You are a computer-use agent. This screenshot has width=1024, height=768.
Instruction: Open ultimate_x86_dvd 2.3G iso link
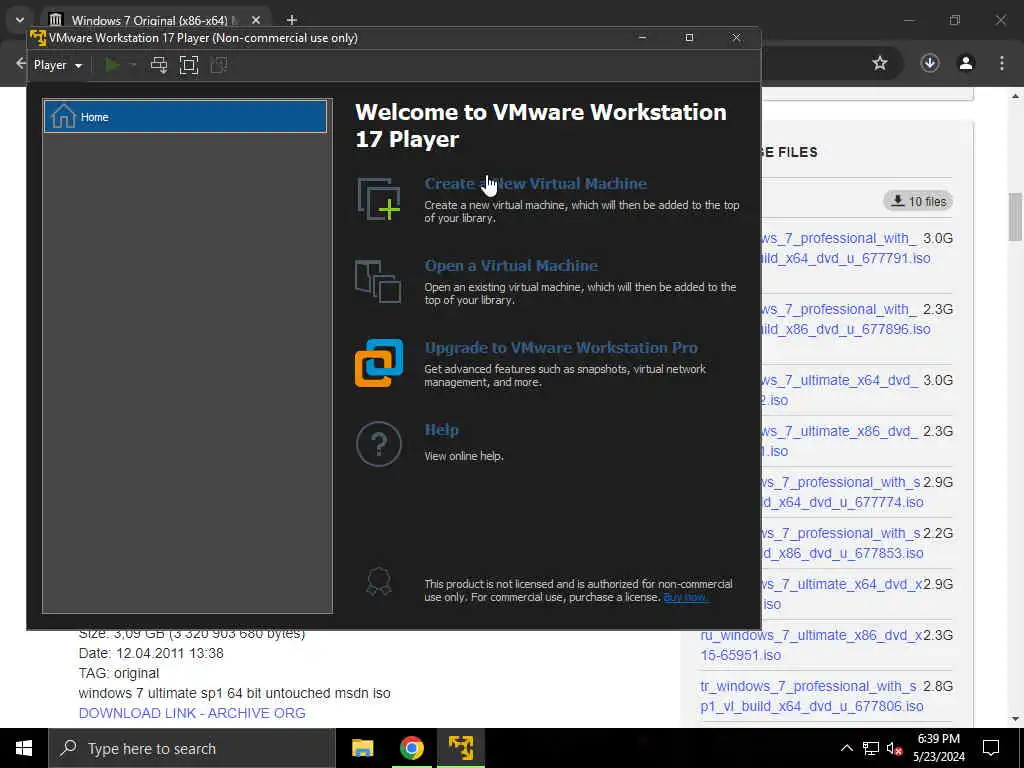click(839, 441)
